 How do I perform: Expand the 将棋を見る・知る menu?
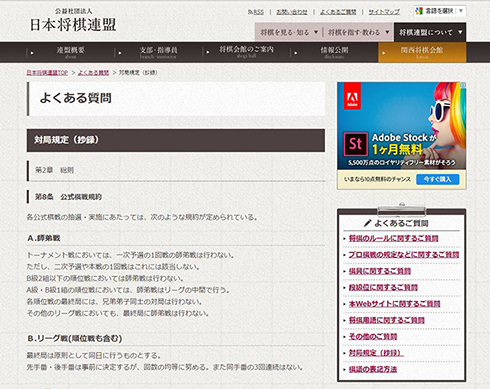click(x=289, y=32)
